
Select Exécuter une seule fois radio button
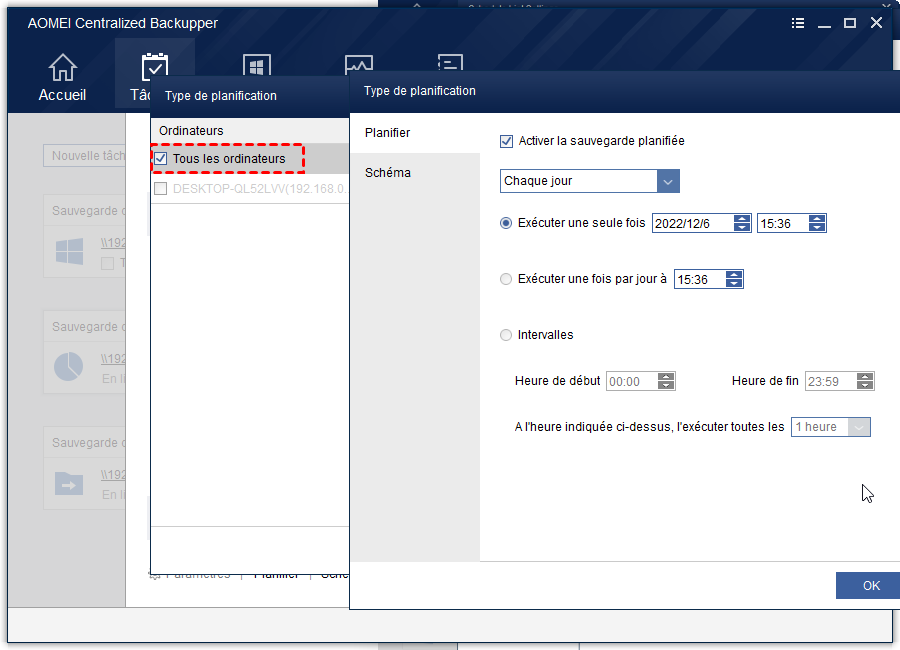pos(506,223)
